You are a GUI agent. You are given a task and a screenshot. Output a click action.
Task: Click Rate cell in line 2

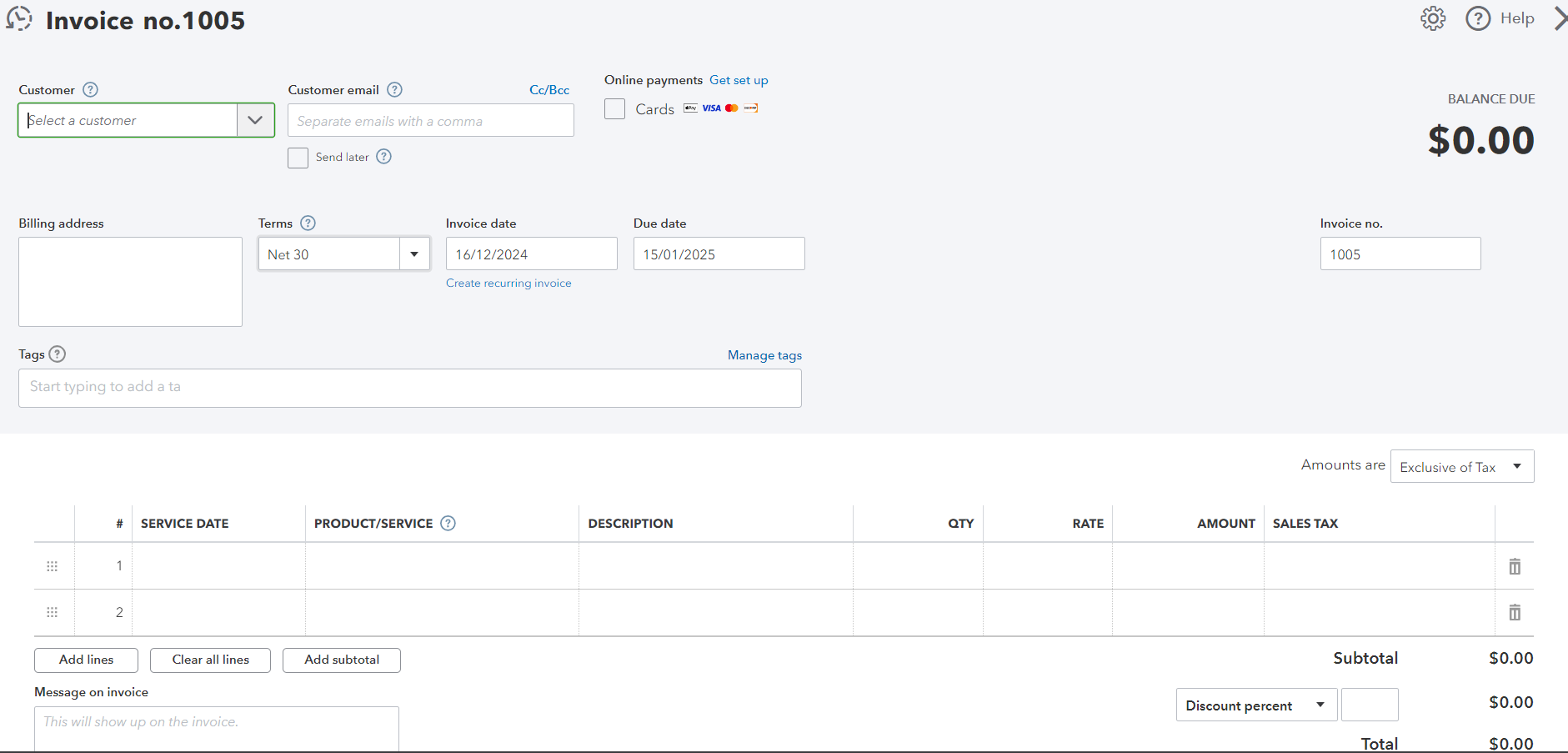pyautogui.click(x=1048, y=613)
